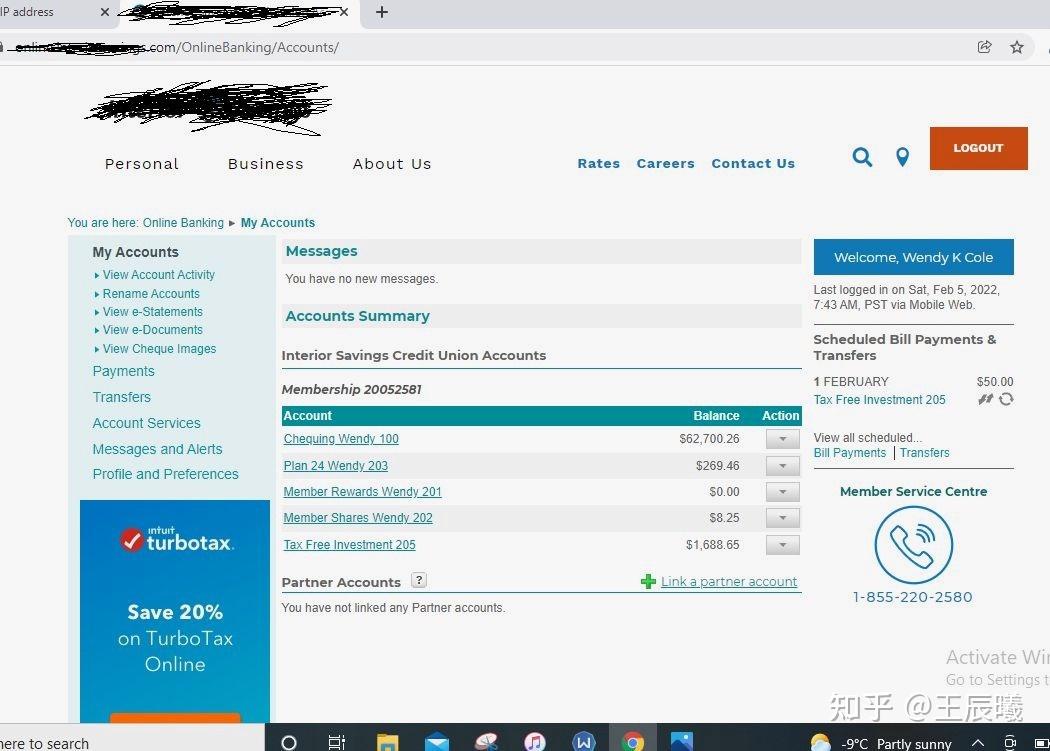Click the transfer arrows icon beside $50.00 payment

(985, 399)
